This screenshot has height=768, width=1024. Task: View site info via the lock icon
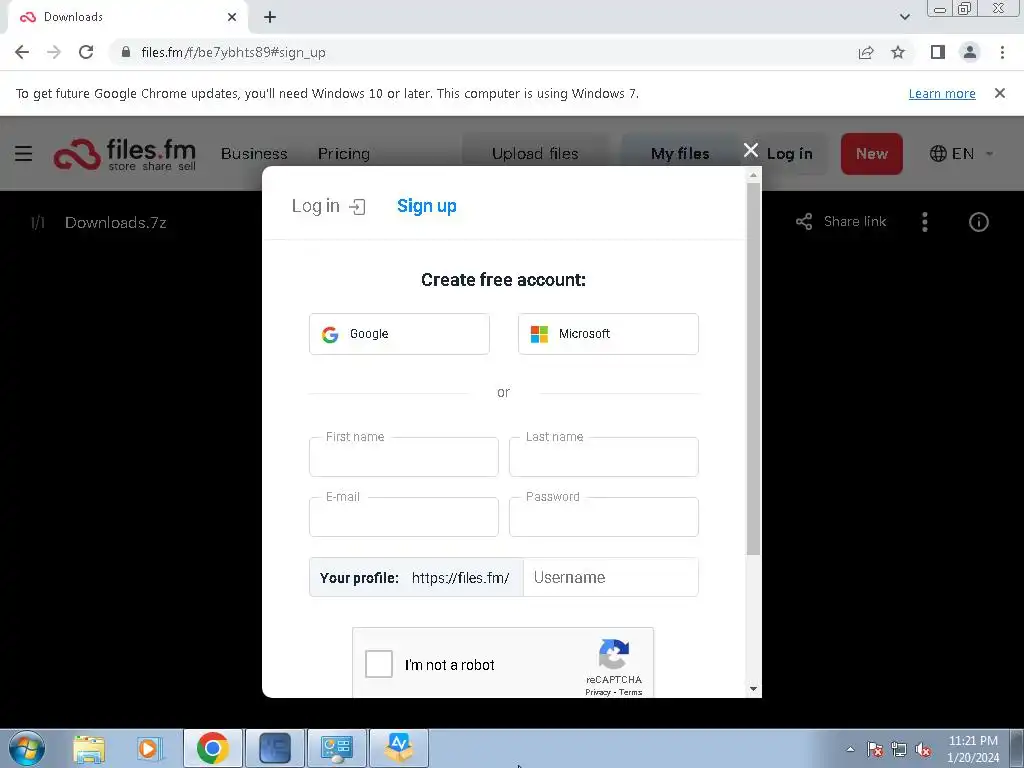126,52
